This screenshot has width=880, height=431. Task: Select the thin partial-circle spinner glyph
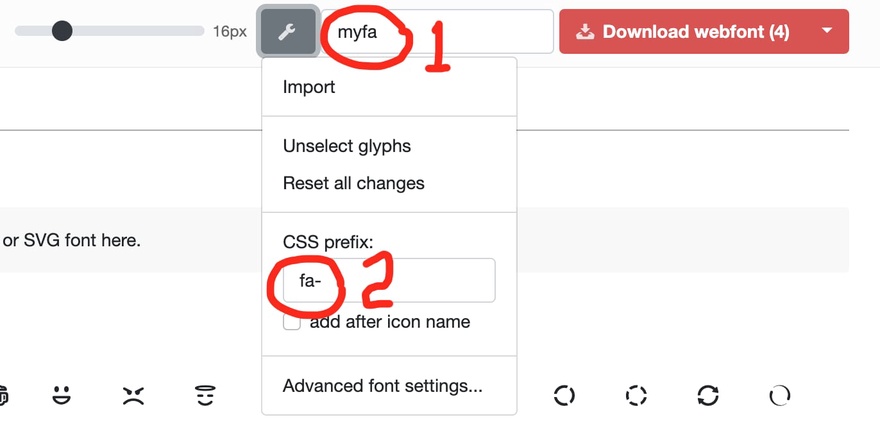coord(780,395)
